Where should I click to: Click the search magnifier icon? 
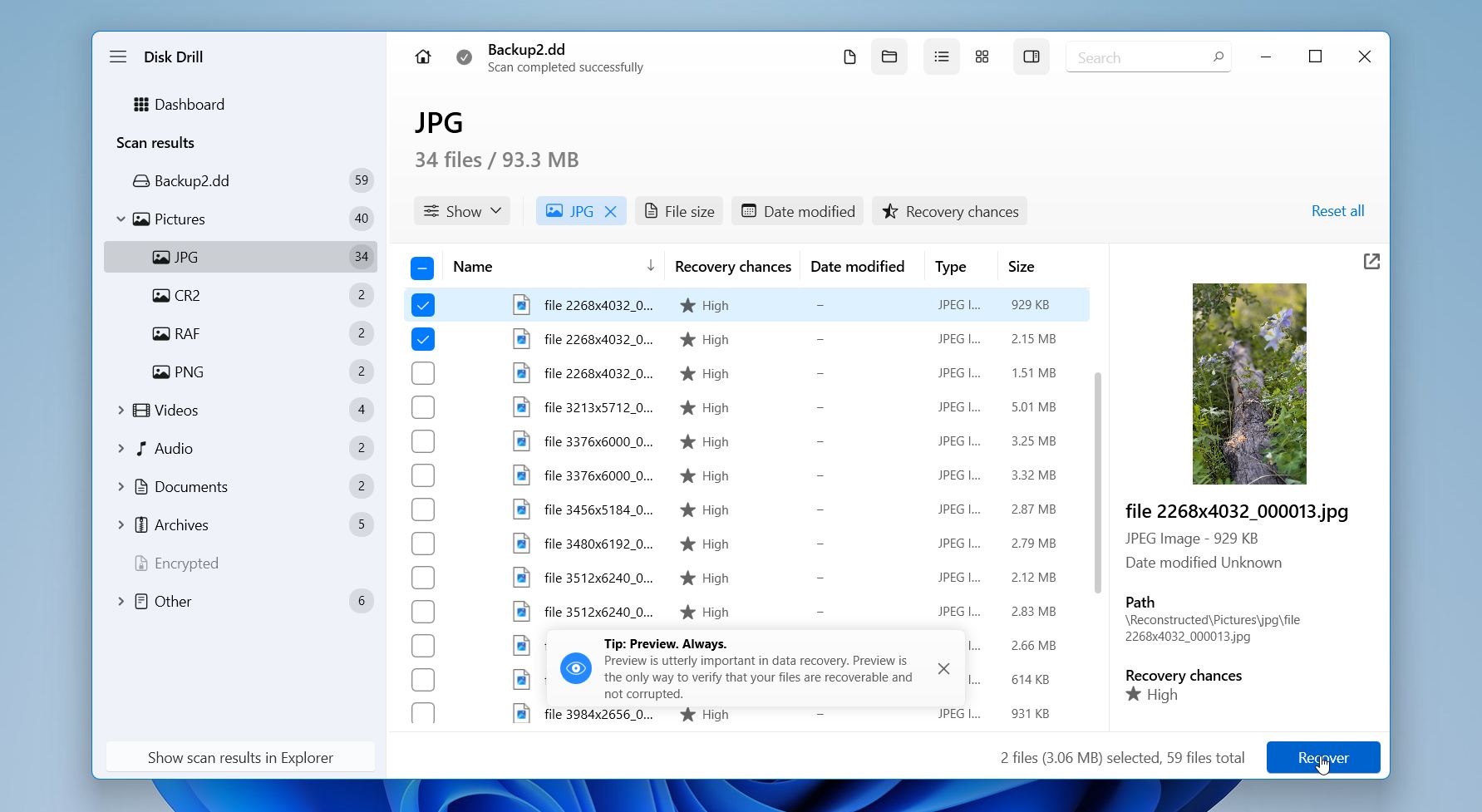[1219, 57]
